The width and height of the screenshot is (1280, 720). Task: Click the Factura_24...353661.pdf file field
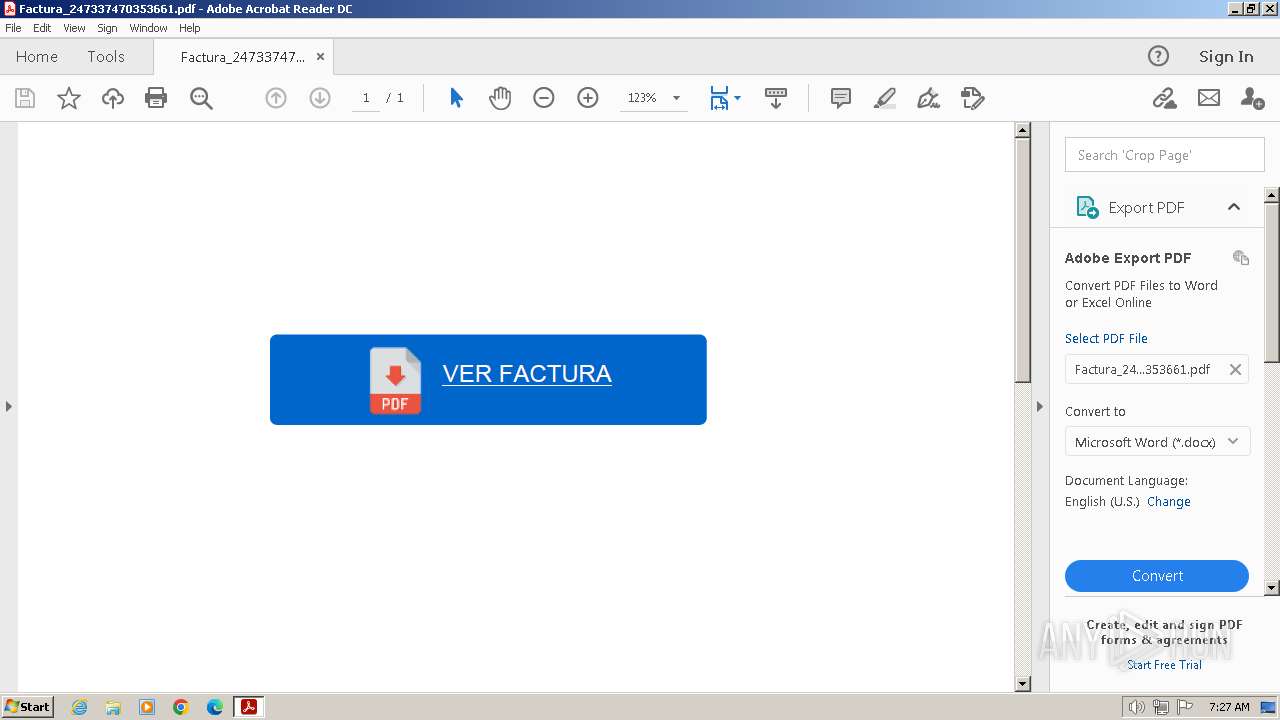1157,369
